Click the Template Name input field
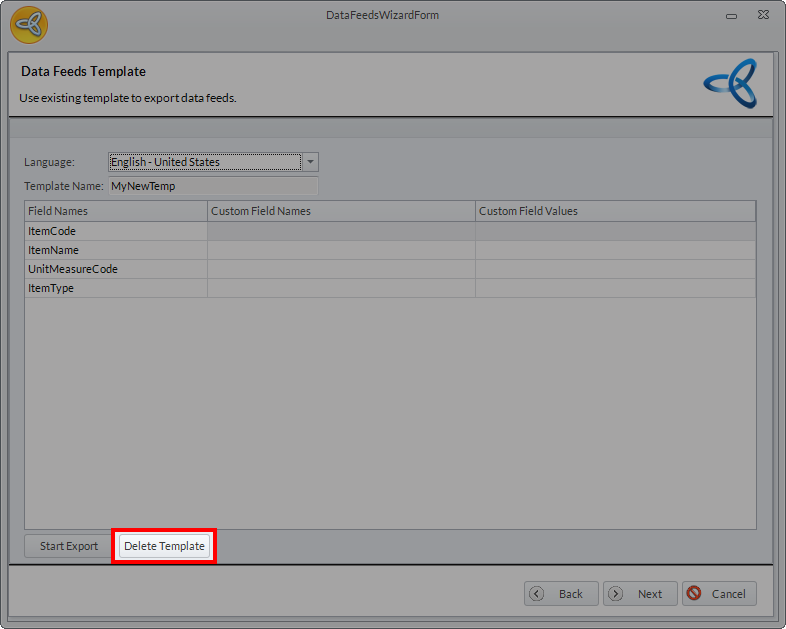The image size is (786, 629). pos(212,186)
